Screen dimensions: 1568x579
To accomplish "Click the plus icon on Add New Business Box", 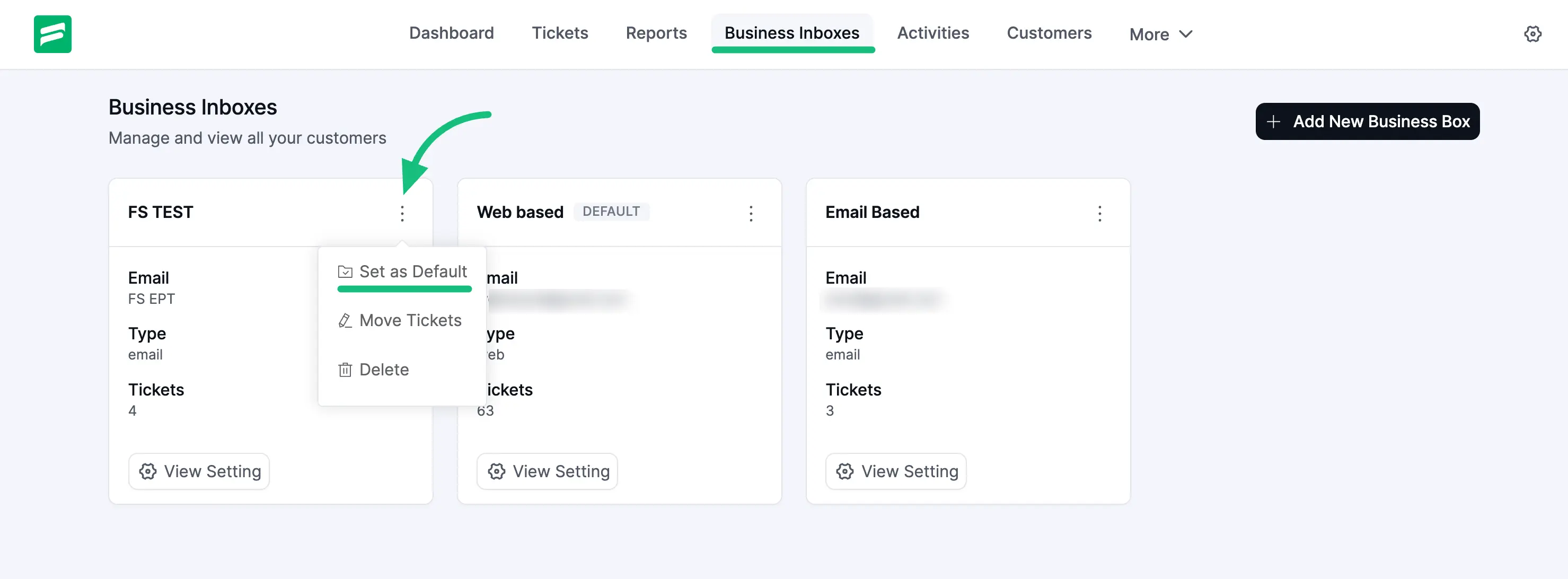I will [x=1274, y=121].
